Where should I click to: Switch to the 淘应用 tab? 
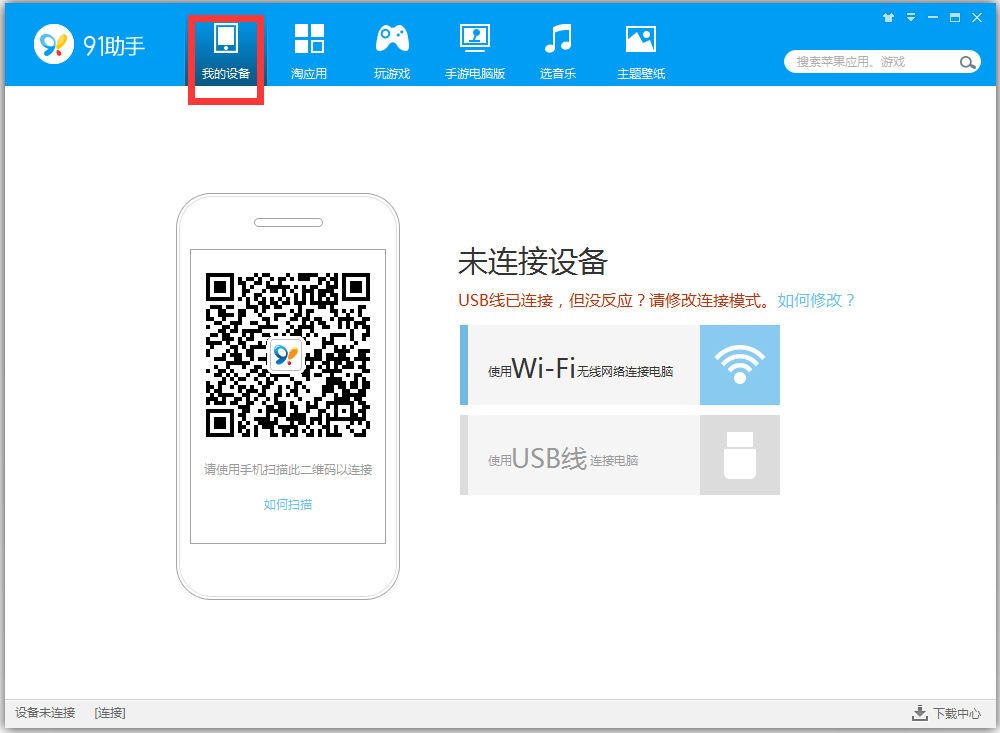coord(309,52)
